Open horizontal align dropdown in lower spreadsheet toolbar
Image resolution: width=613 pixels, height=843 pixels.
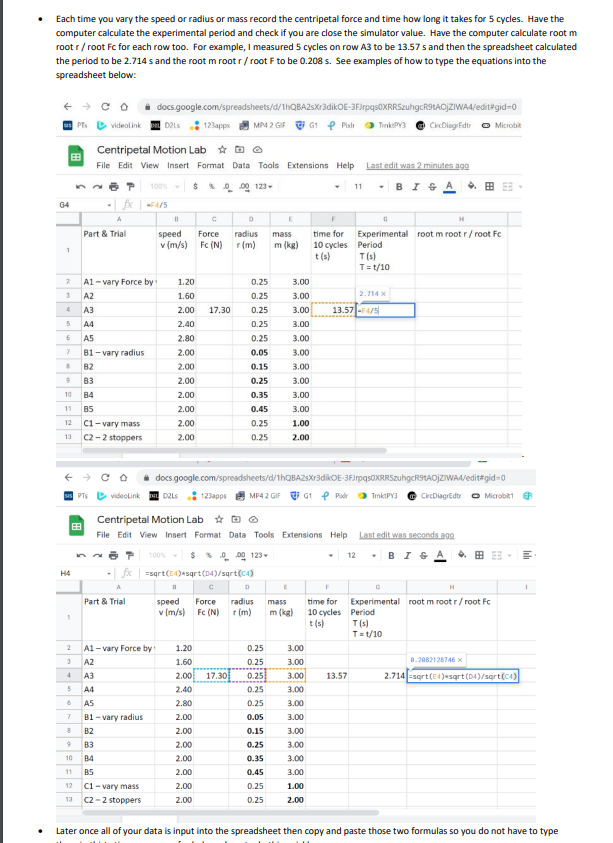tap(528, 555)
